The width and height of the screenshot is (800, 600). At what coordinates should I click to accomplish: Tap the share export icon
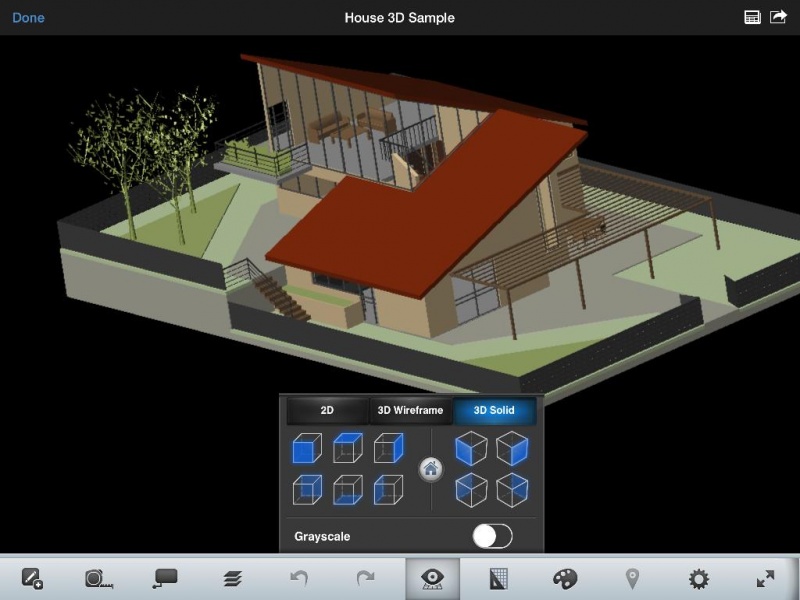(x=778, y=17)
